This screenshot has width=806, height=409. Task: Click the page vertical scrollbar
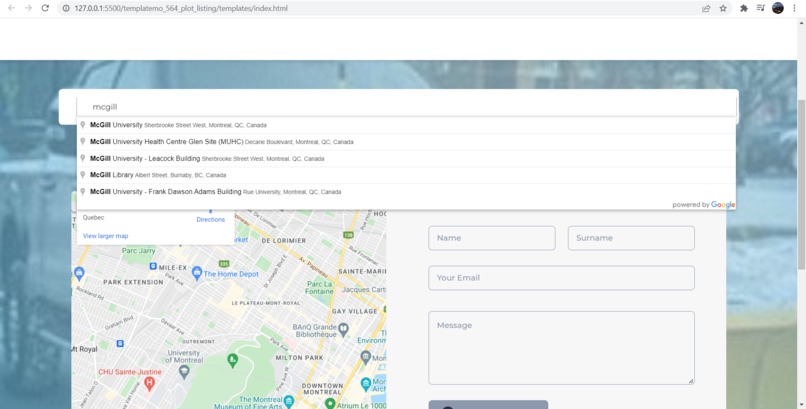[x=801, y=184]
